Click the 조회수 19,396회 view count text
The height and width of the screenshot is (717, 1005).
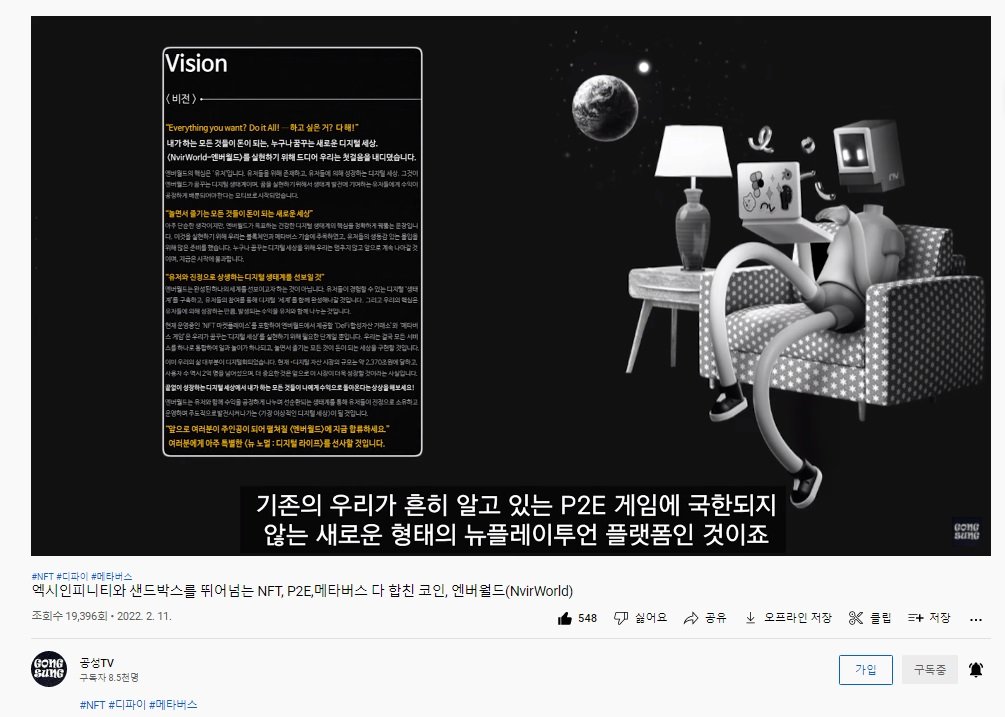[69, 616]
